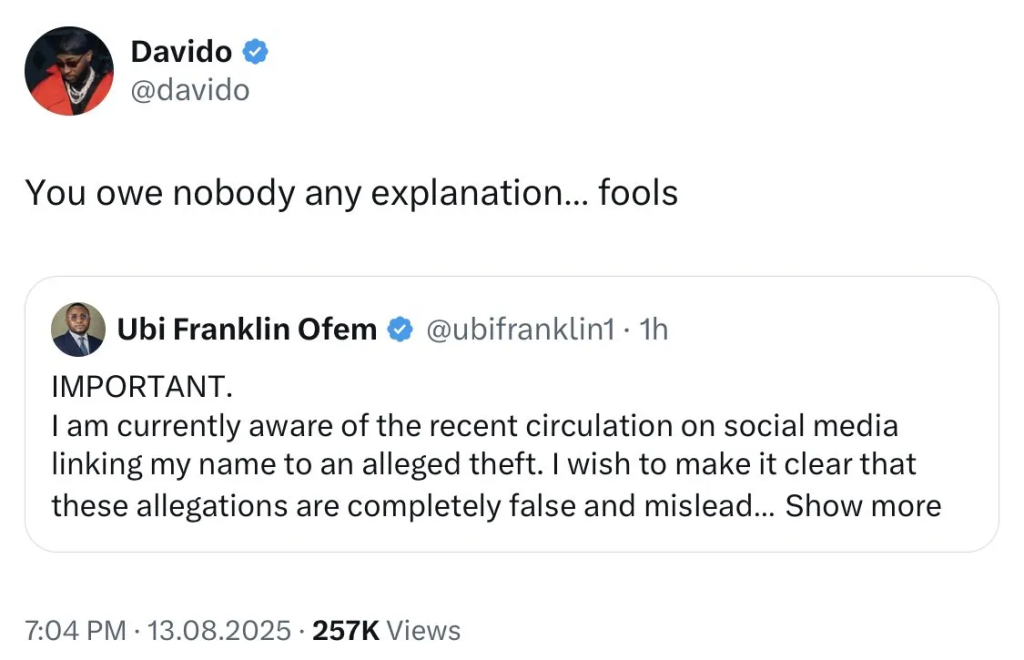Viewport: 1024px width, 660px height.
Task: Click the 1h timestamp on quoted post
Action: click(x=653, y=329)
